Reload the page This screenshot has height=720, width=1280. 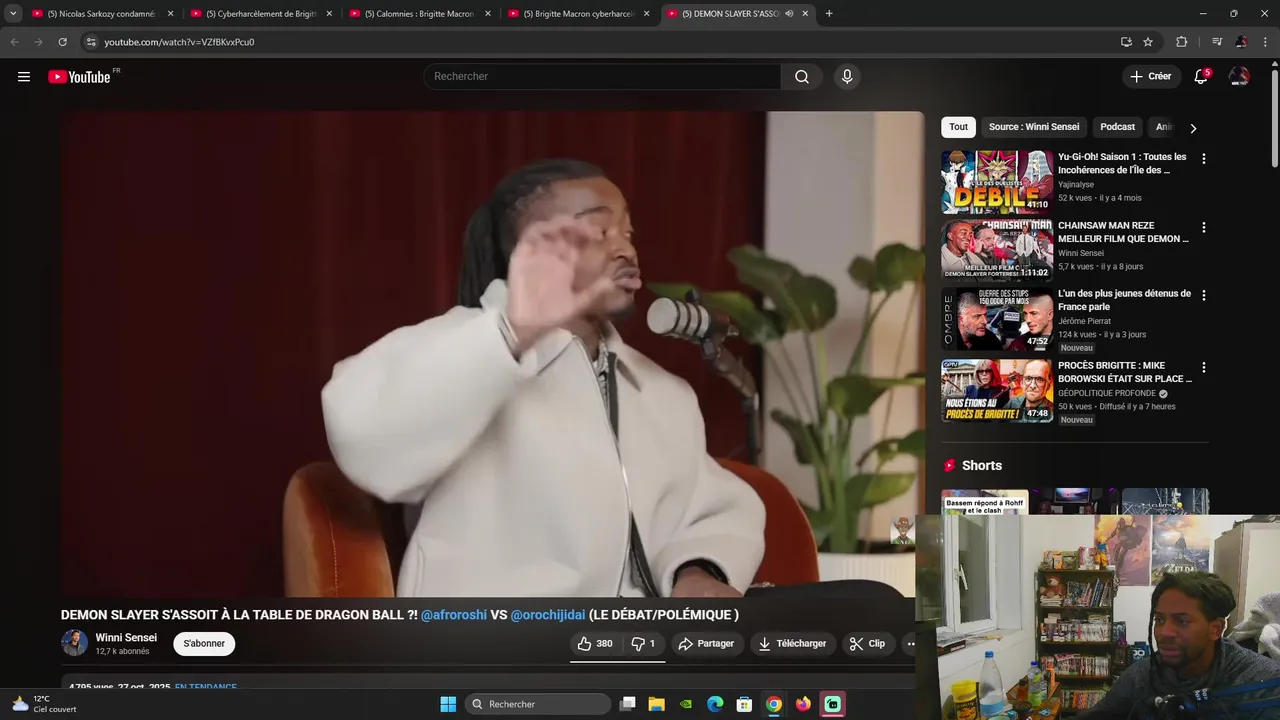coord(62,42)
